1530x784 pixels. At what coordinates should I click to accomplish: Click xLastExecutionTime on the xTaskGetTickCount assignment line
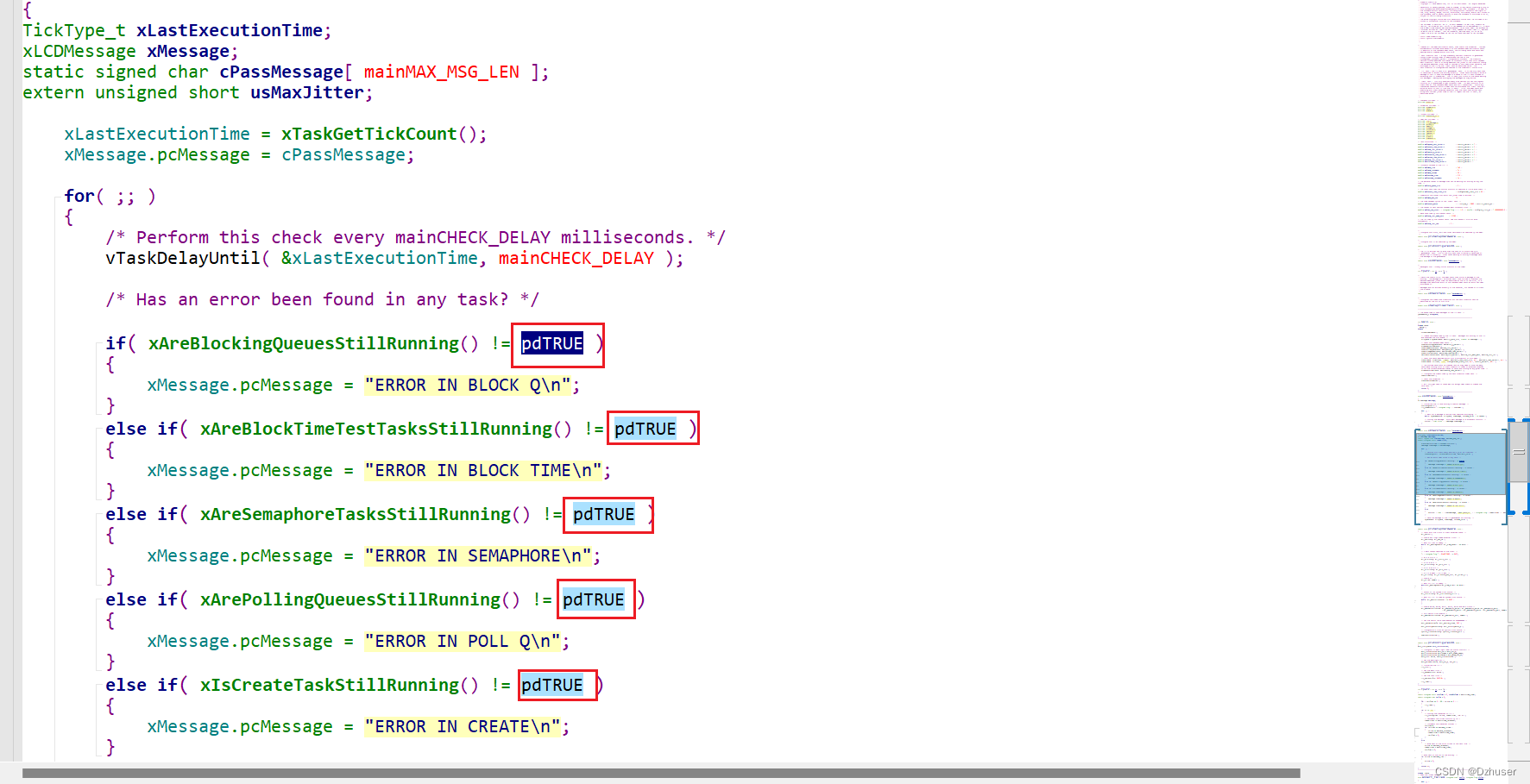pyautogui.click(x=157, y=134)
